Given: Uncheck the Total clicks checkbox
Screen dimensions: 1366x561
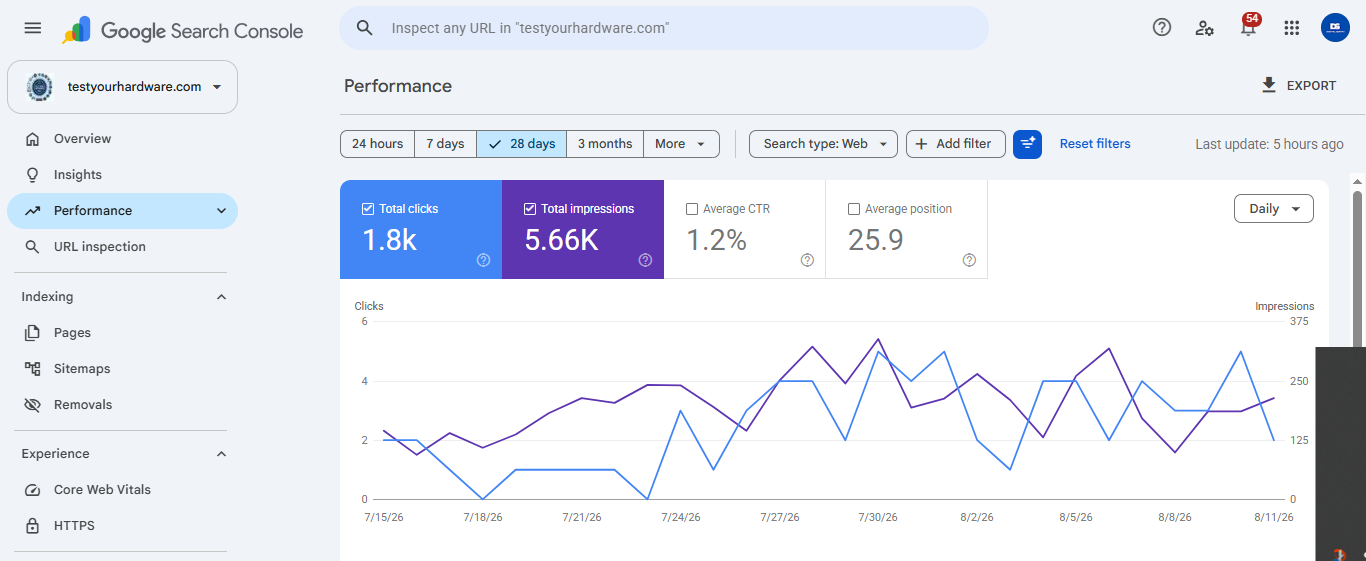Looking at the screenshot, I should pos(368,209).
